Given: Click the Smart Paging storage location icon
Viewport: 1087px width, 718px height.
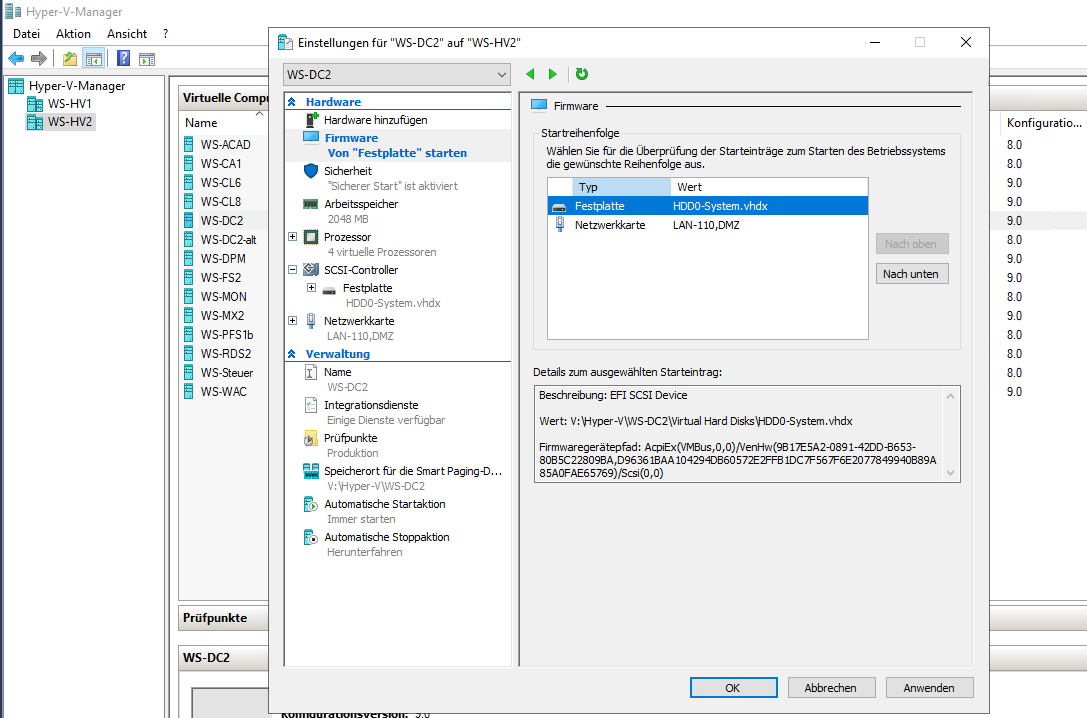Looking at the screenshot, I should 311,471.
